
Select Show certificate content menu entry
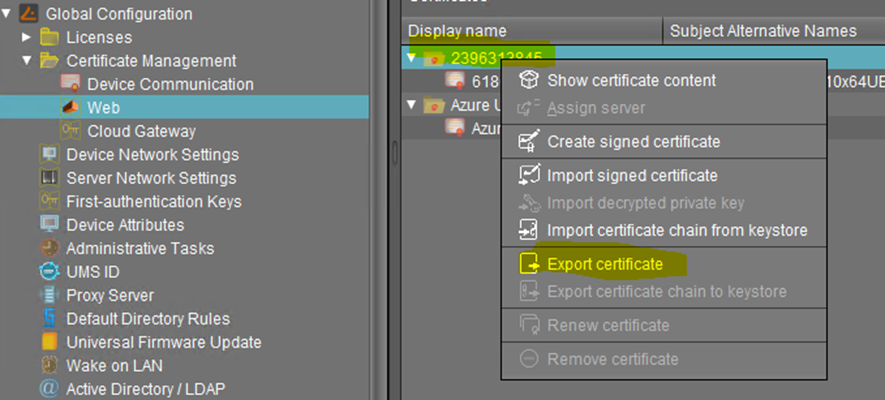(631, 80)
